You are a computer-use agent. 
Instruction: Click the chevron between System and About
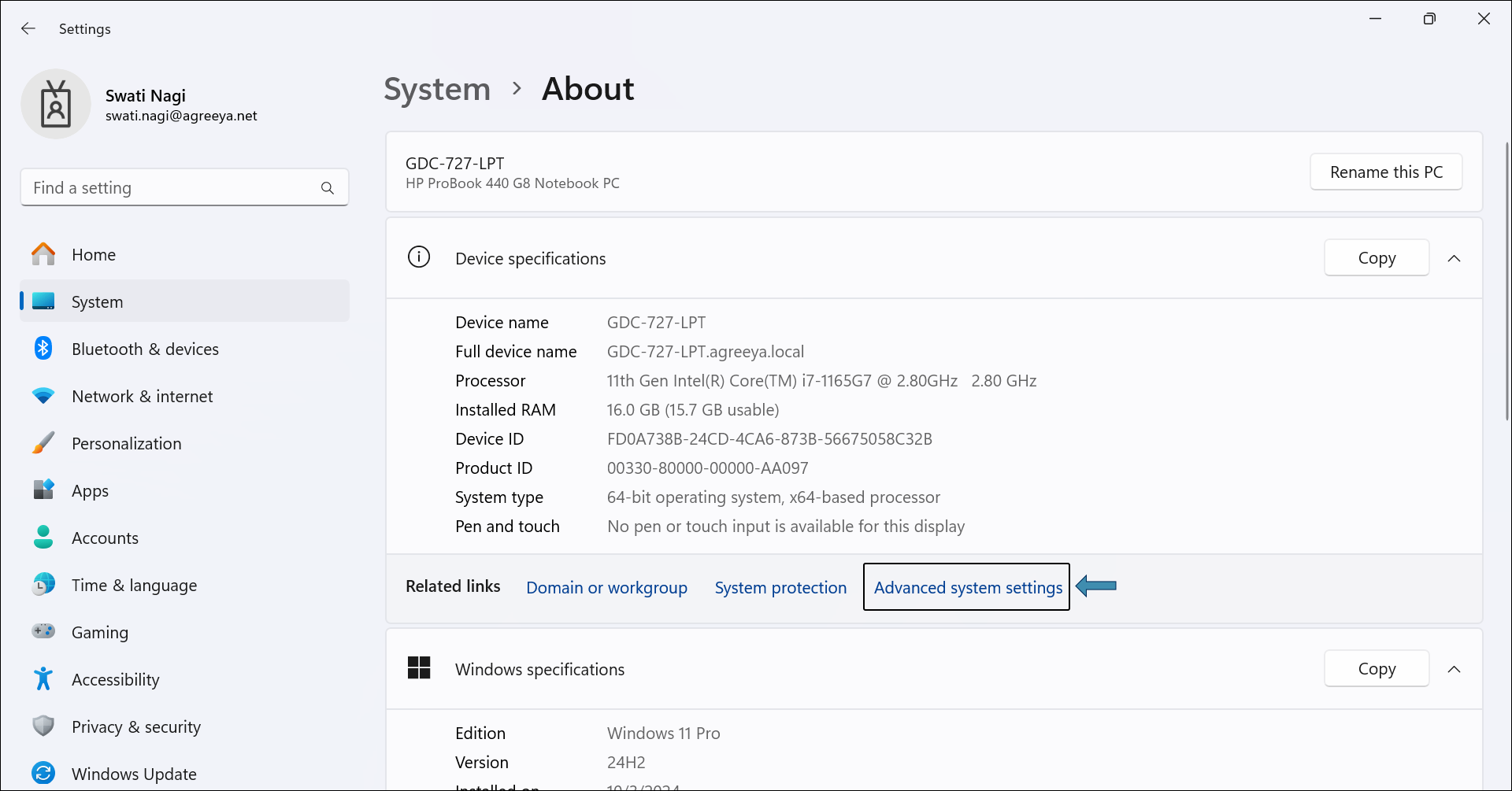tap(517, 89)
